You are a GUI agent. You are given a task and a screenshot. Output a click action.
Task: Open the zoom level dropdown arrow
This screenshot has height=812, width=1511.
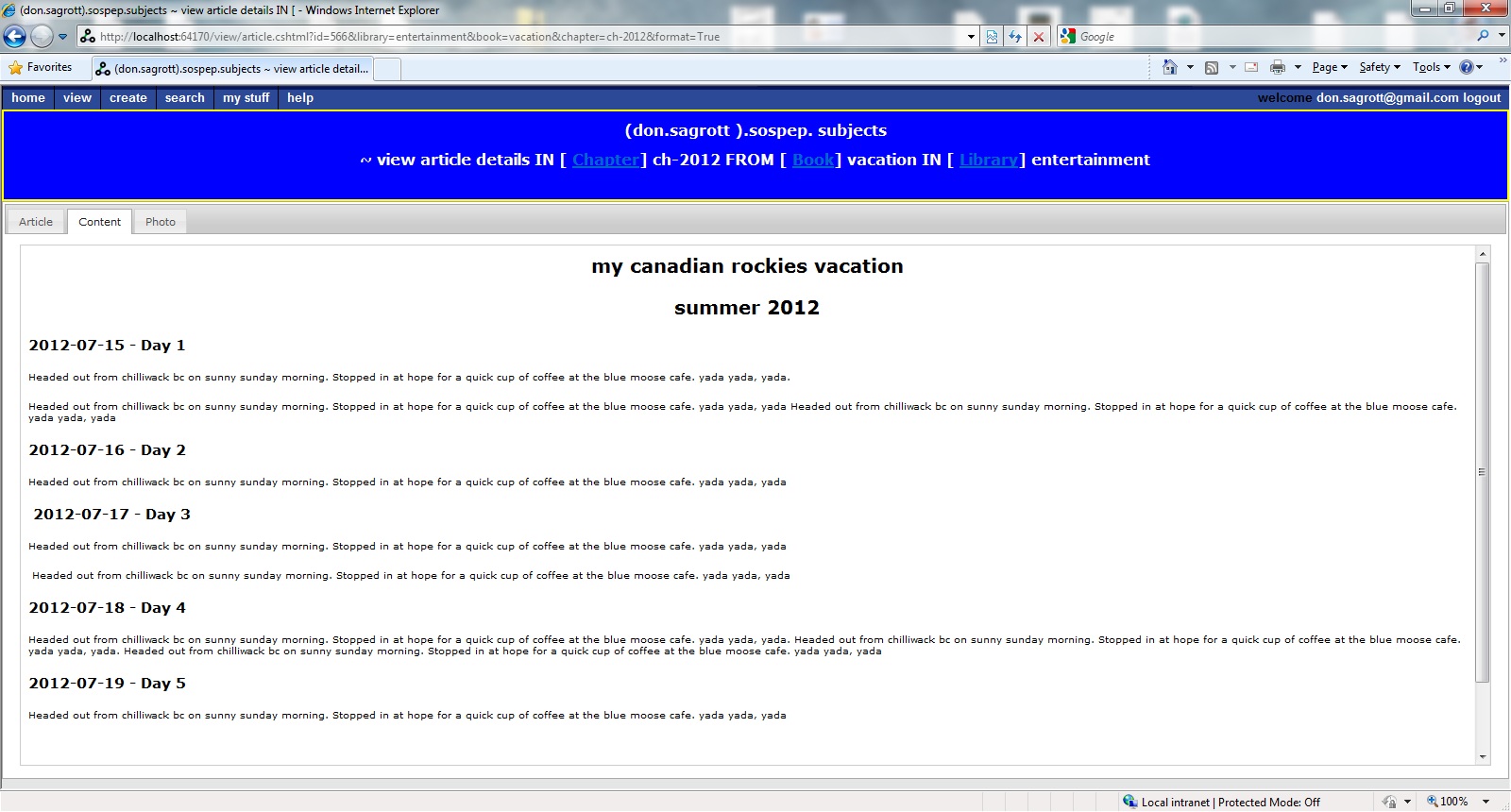click(x=1486, y=802)
